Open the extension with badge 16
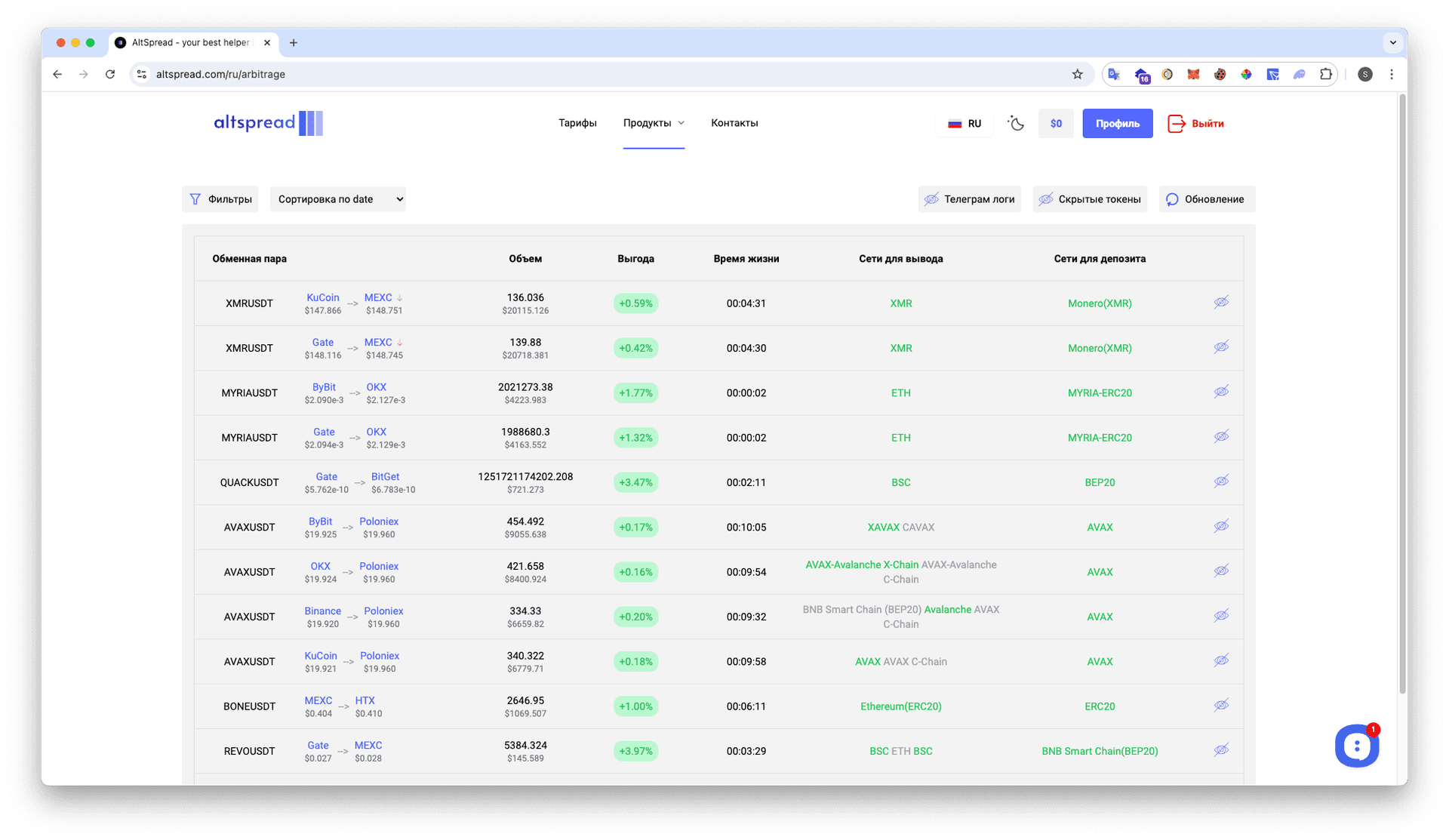Viewport: 1449px width, 840px height. (x=1141, y=75)
